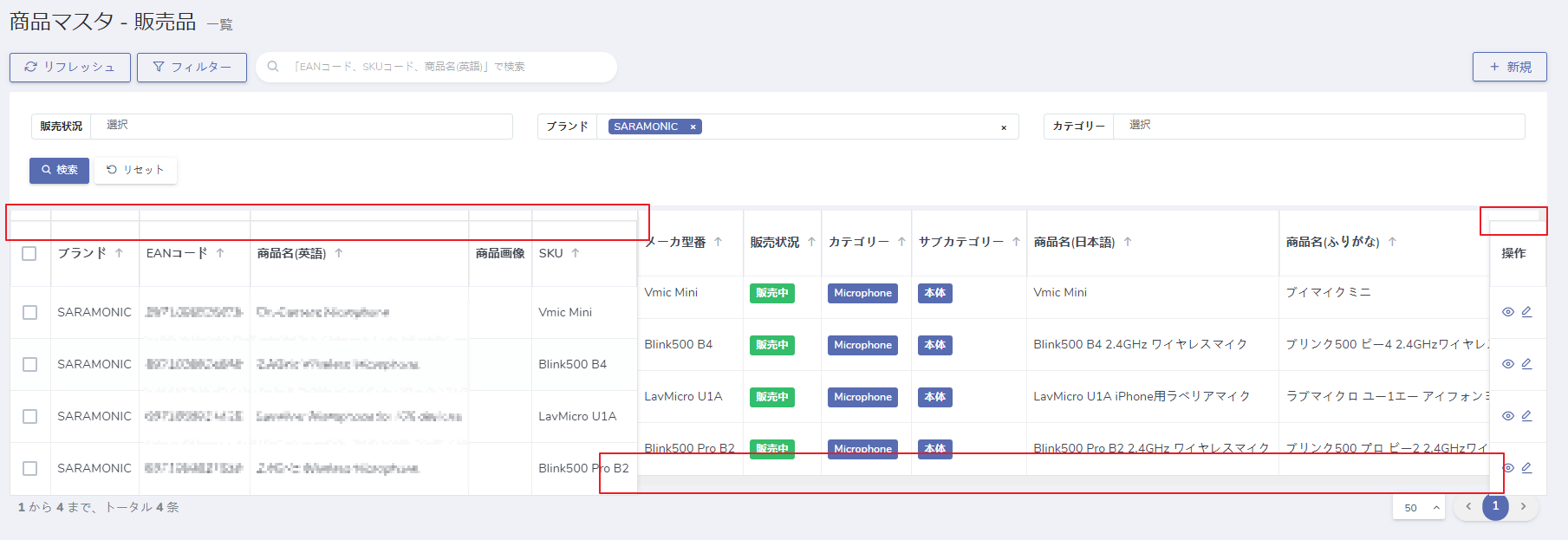
Task: Click Japanese name 'LavMicro U1A iPhone用ラベリアマイク'
Action: (x=1142, y=396)
